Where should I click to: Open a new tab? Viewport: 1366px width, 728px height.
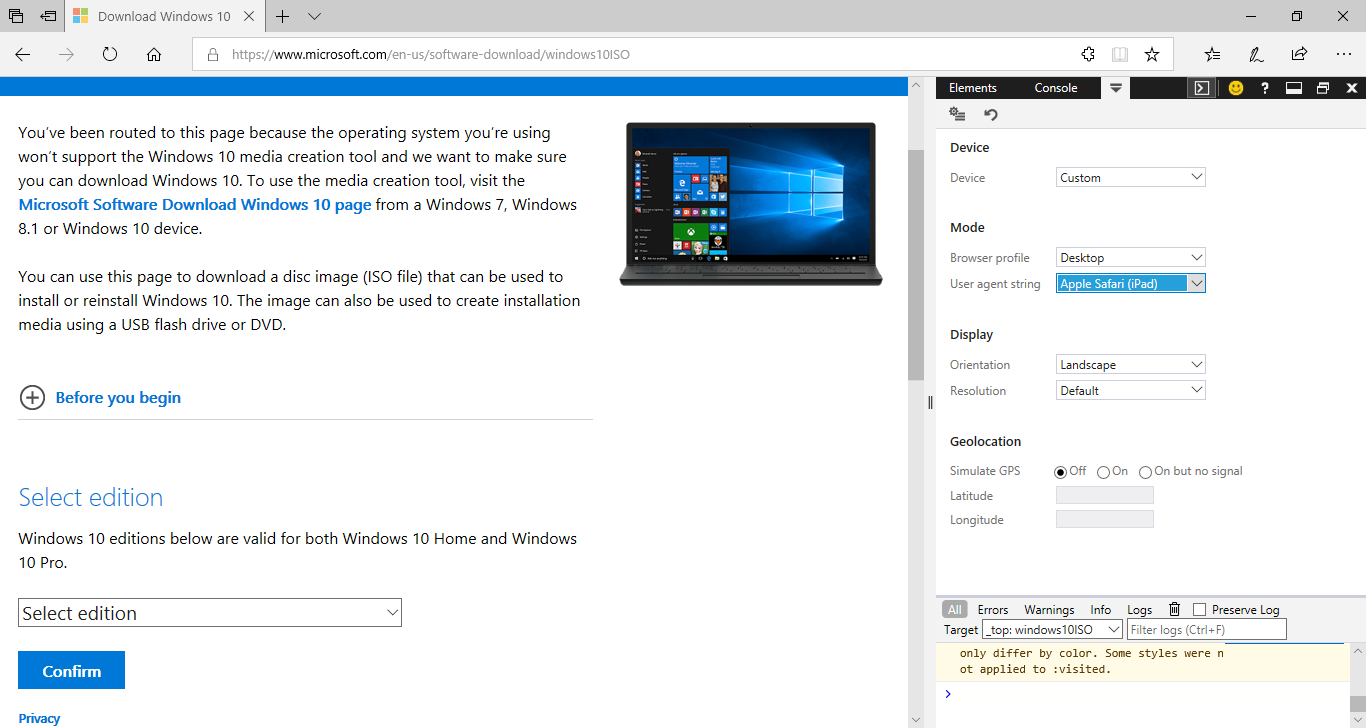(283, 16)
